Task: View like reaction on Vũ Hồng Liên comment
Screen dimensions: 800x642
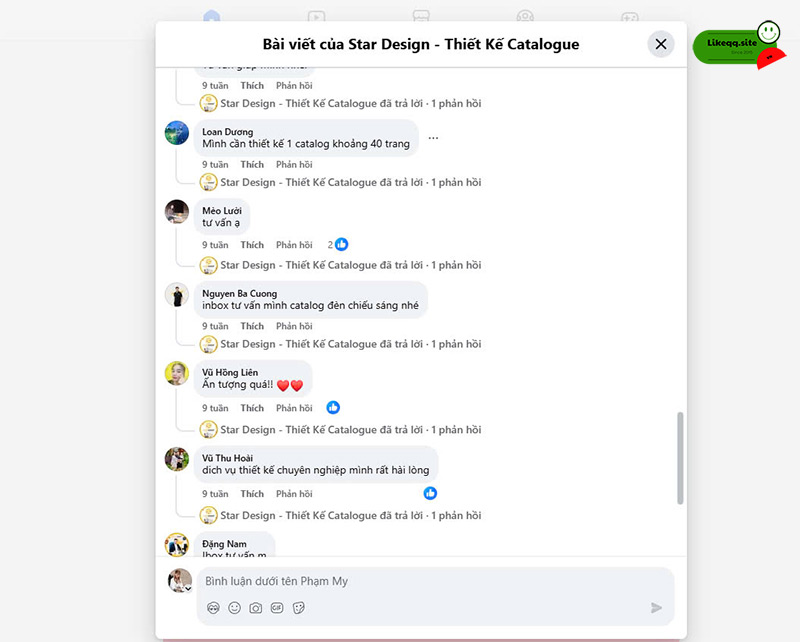Action: click(333, 408)
